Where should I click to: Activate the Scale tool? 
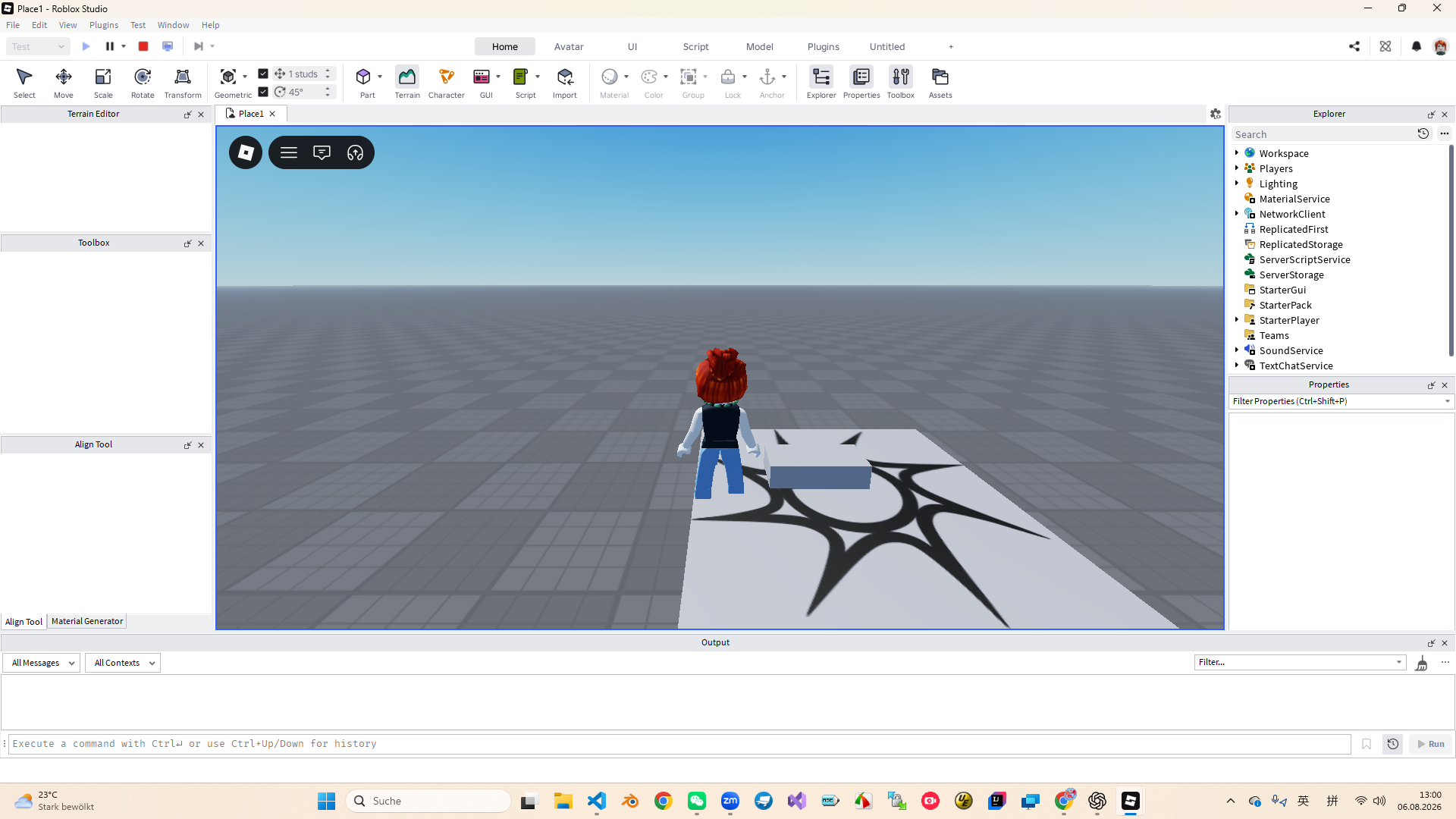(103, 83)
